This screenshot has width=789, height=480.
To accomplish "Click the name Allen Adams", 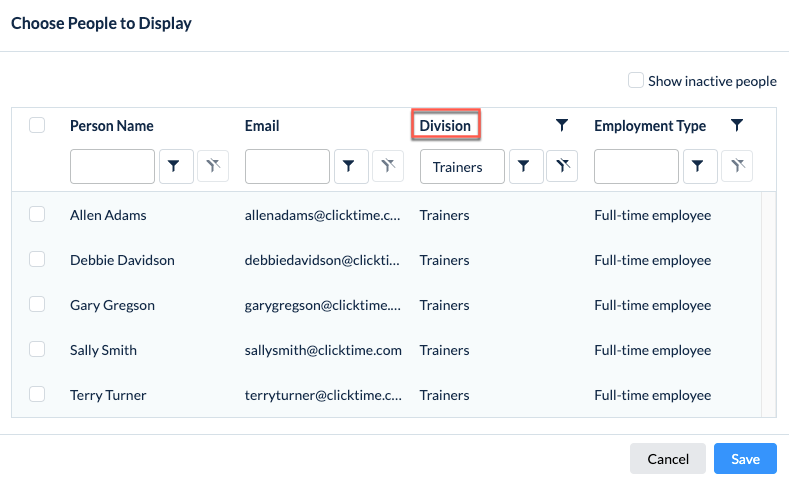I will [108, 215].
